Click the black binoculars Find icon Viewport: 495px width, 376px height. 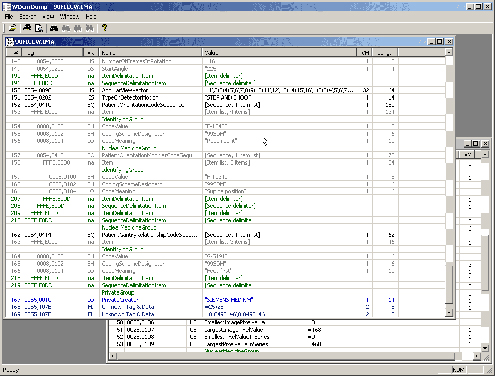(x=54, y=28)
